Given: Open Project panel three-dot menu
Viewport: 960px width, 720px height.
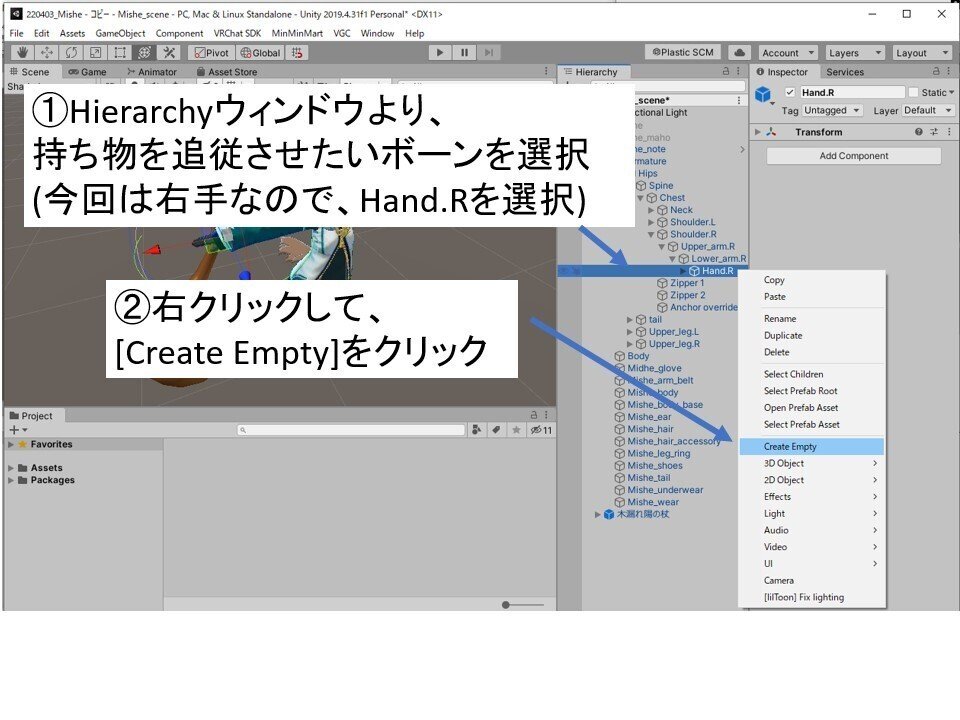Looking at the screenshot, I should click(547, 415).
